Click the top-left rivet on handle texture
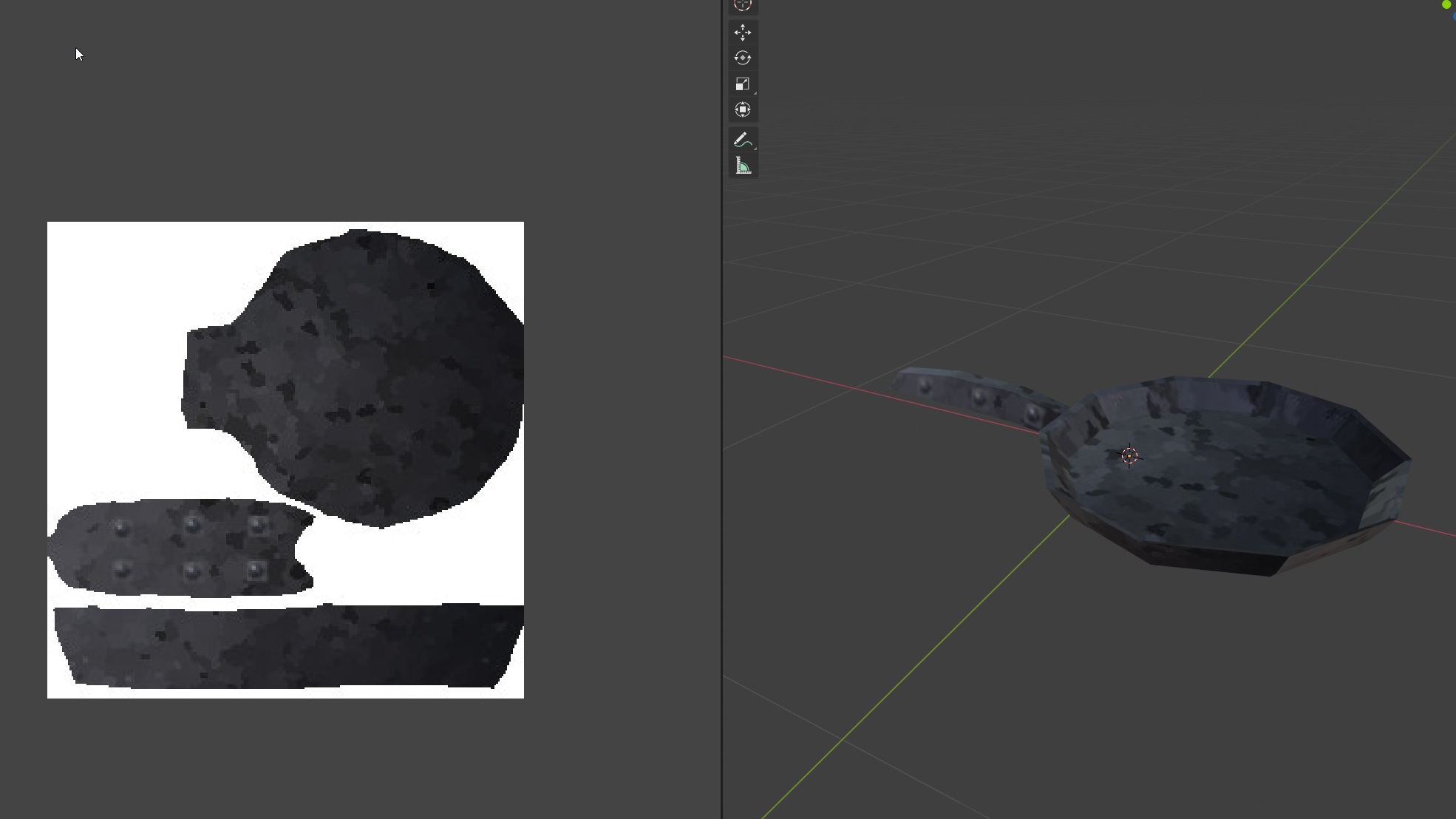This screenshot has height=819, width=1456. click(121, 527)
